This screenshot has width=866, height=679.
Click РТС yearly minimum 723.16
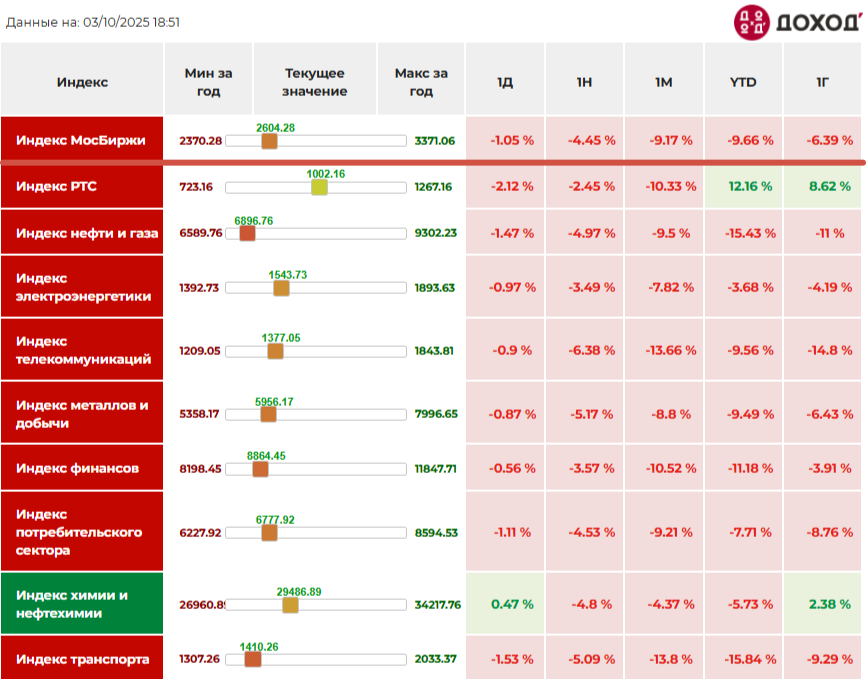coord(196,187)
